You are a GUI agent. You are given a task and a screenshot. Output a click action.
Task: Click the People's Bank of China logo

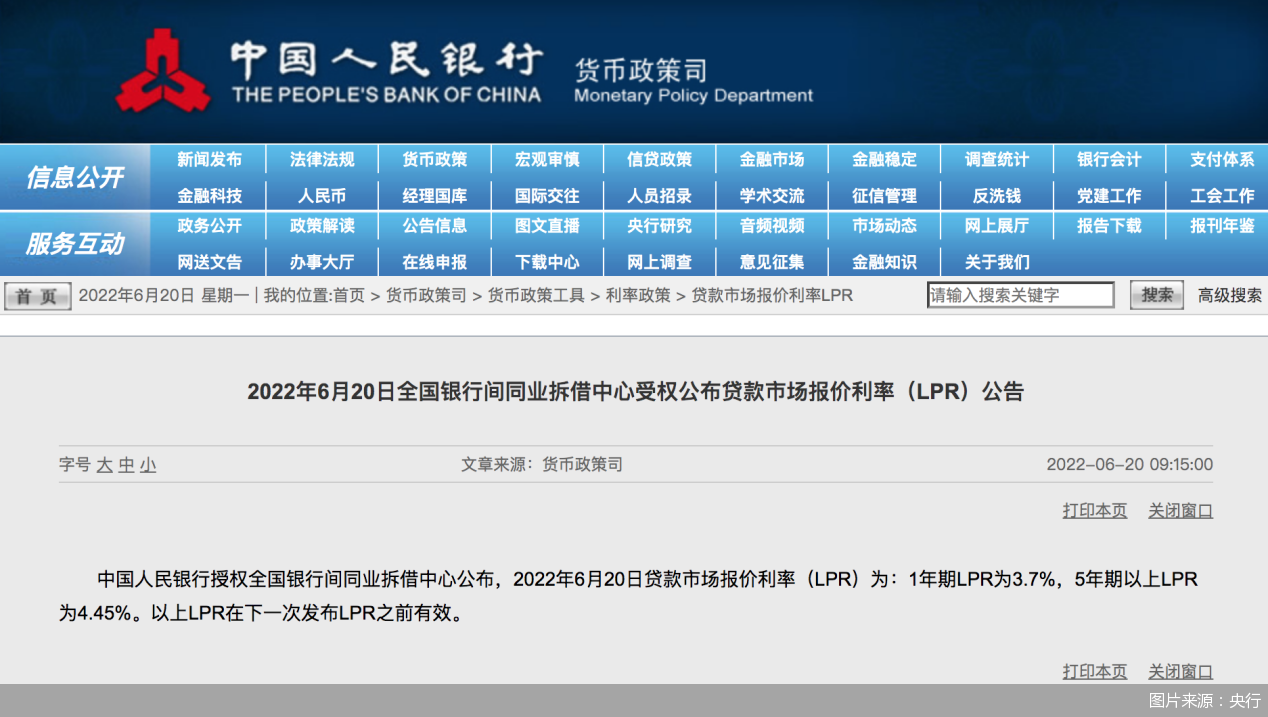point(163,70)
